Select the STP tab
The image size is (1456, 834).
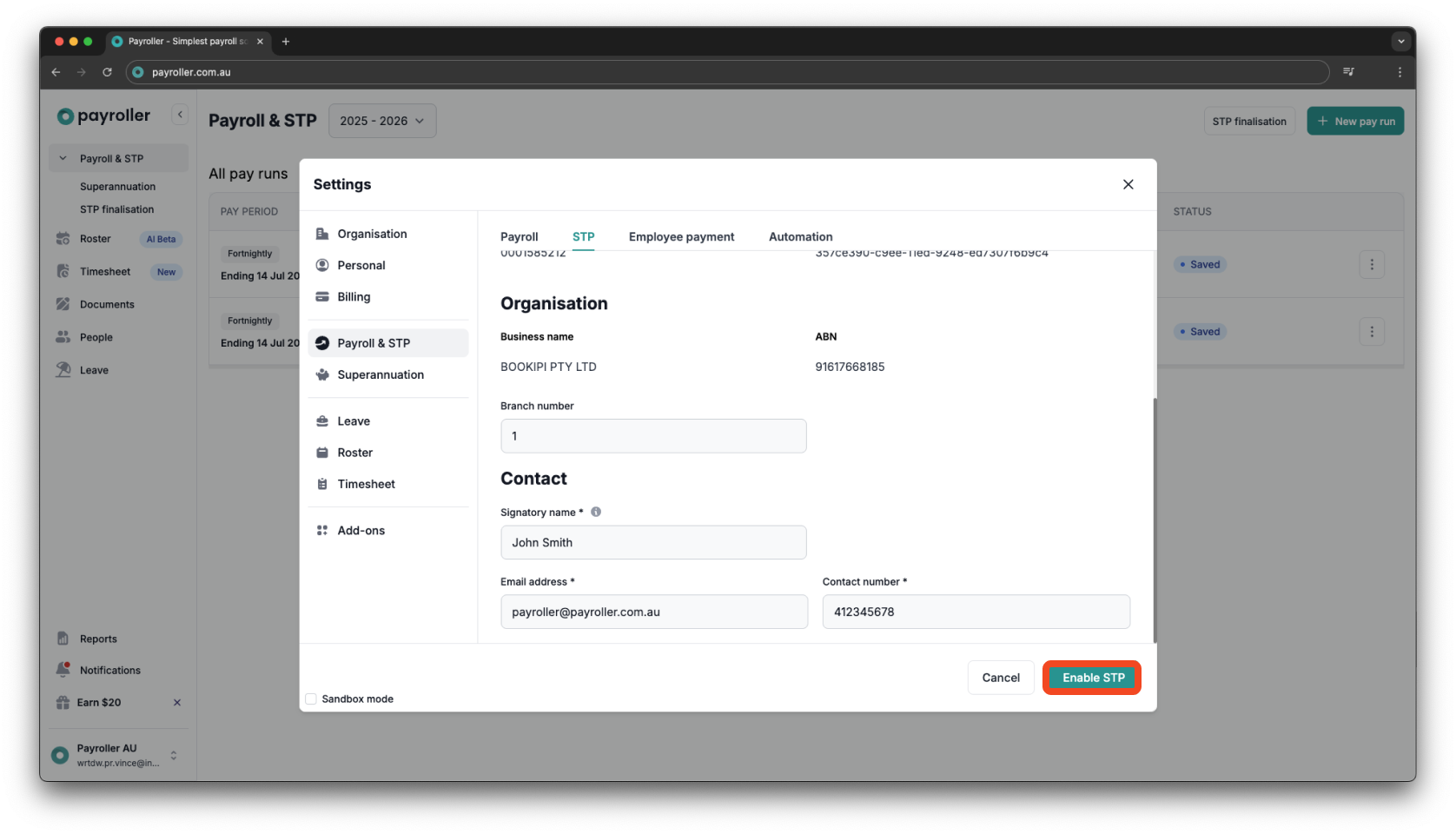pos(584,236)
